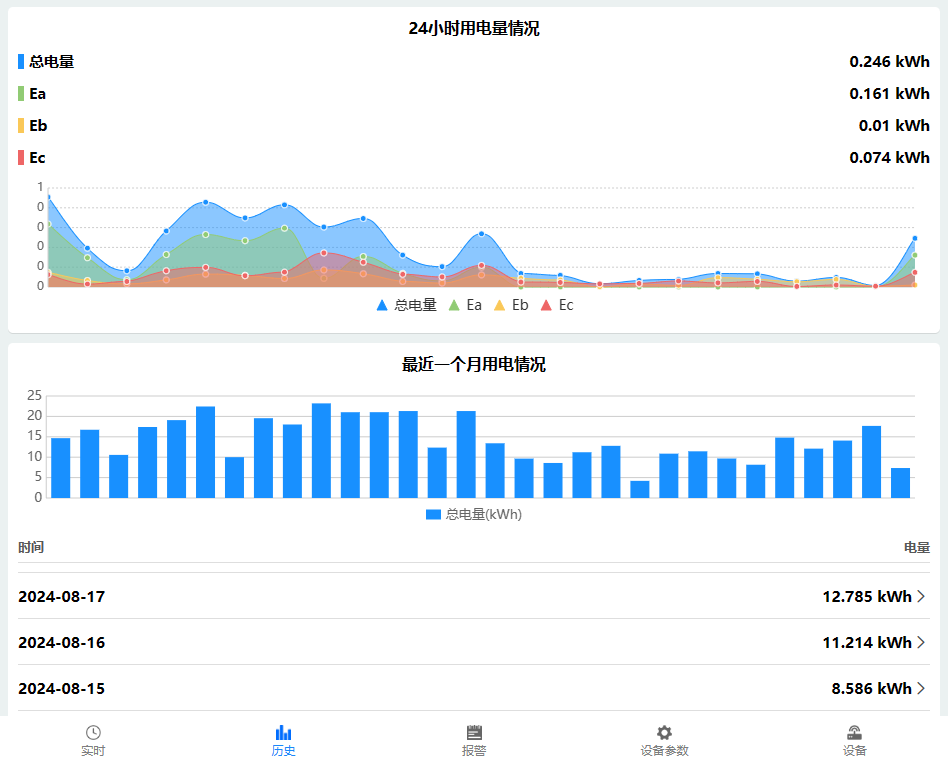
Task: Click the blue 总电量 color bar marker
Action: tap(21, 62)
